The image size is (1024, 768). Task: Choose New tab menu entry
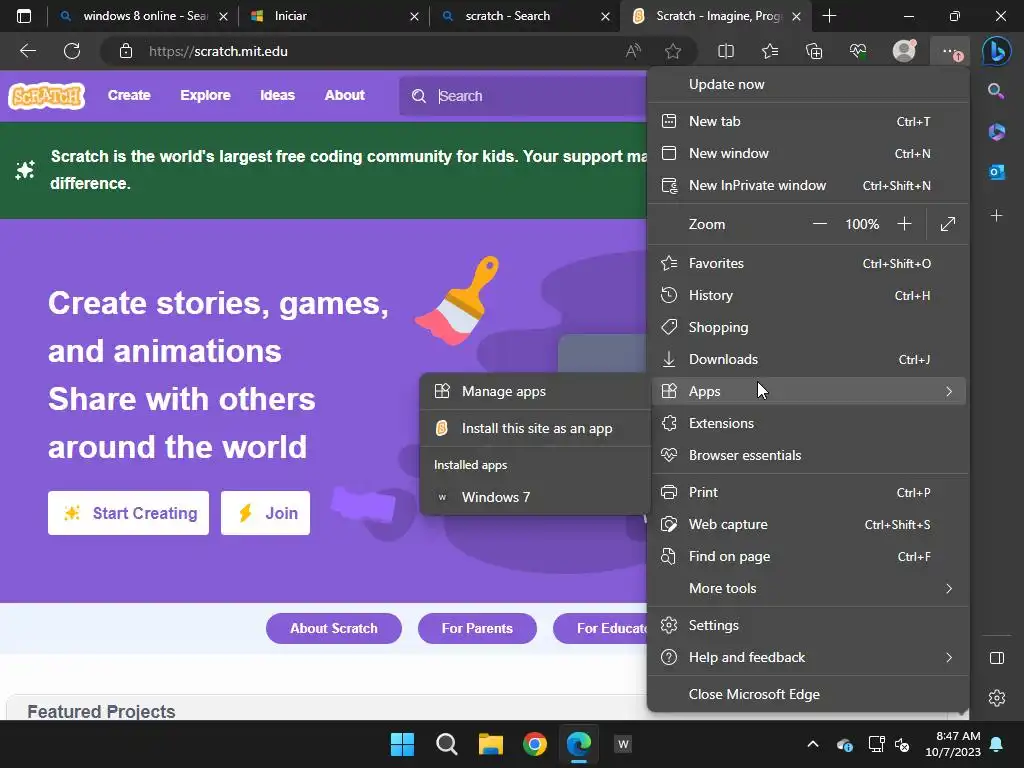(808, 121)
